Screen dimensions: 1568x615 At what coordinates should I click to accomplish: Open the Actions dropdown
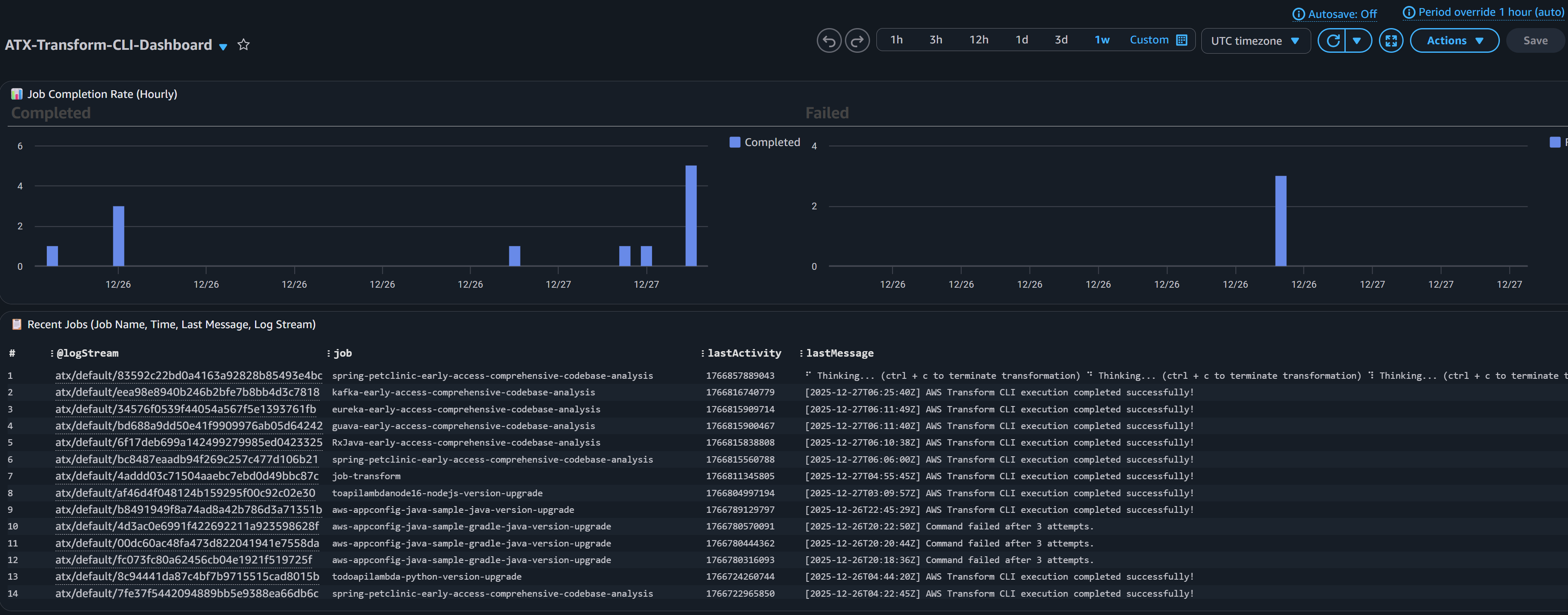tap(1454, 40)
